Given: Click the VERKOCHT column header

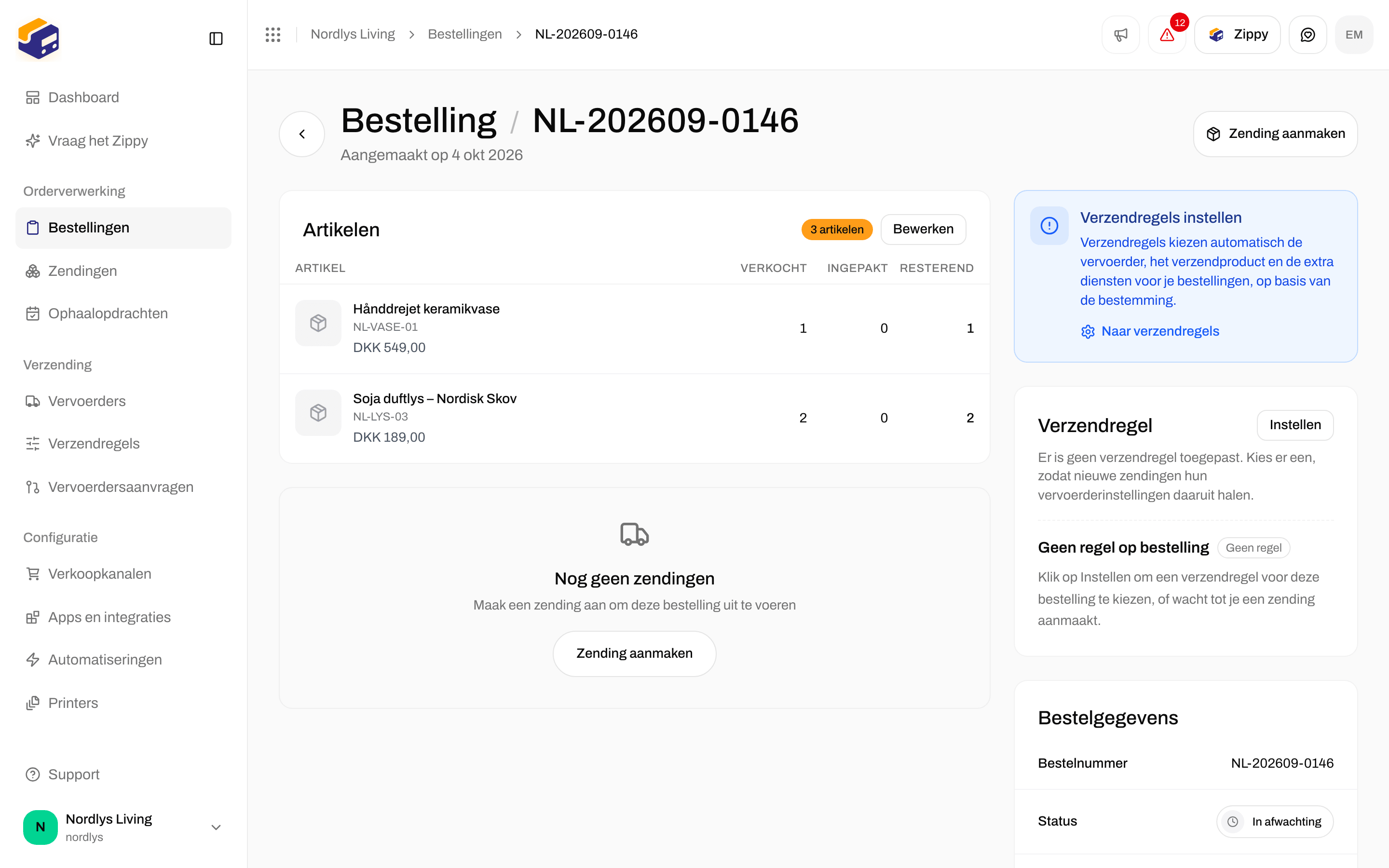Looking at the screenshot, I should (x=773, y=268).
